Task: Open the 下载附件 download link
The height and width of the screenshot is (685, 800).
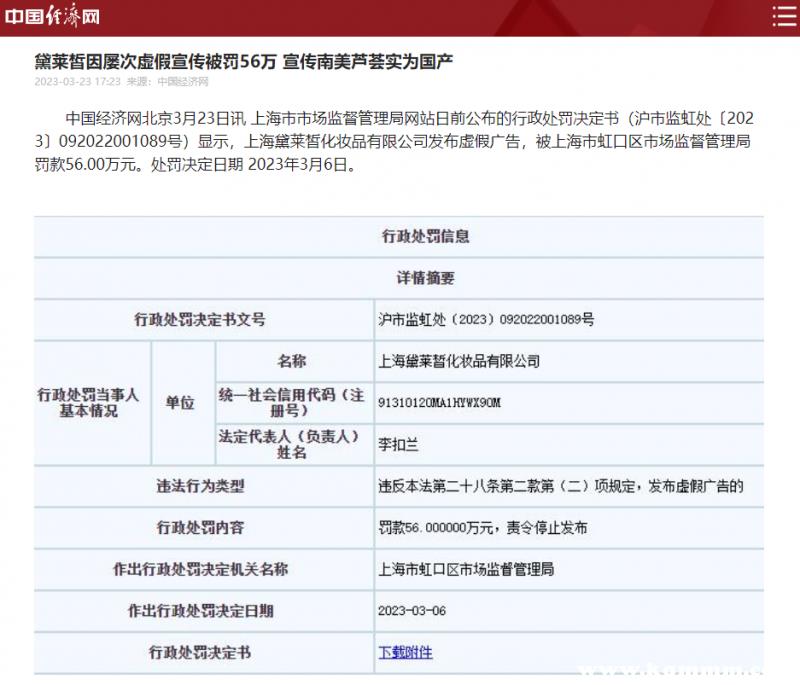Action: coord(405,652)
